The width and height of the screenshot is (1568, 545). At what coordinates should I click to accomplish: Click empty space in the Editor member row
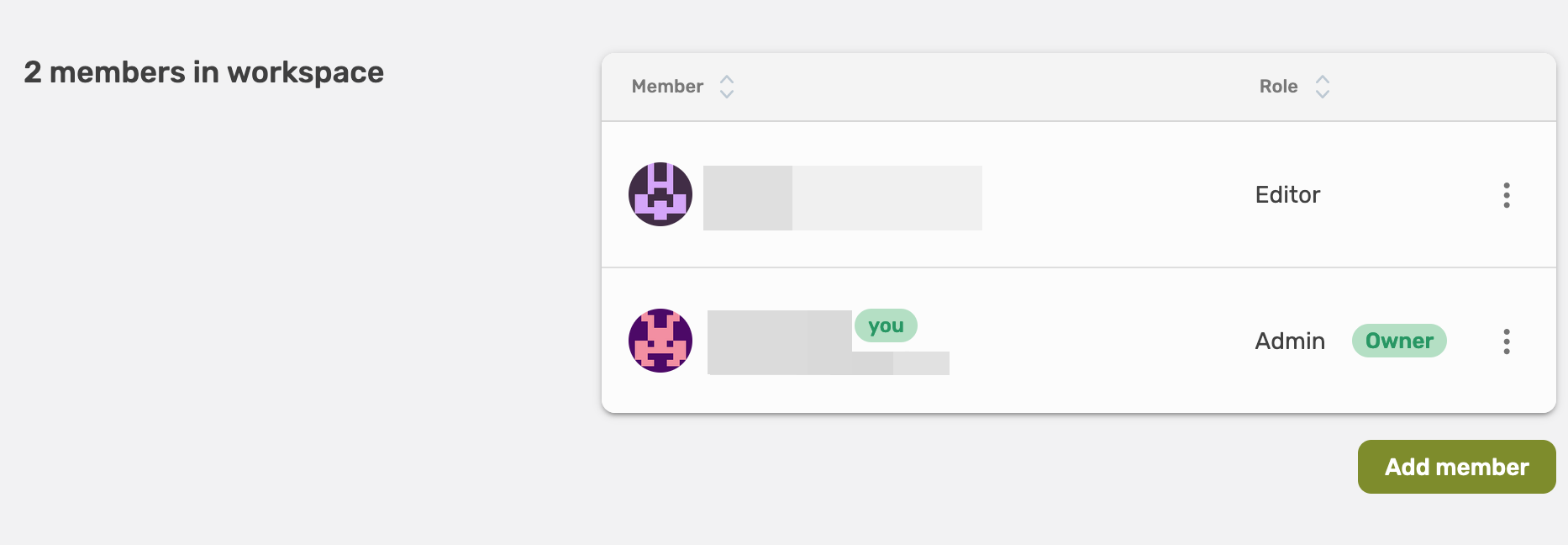[x=1118, y=195]
